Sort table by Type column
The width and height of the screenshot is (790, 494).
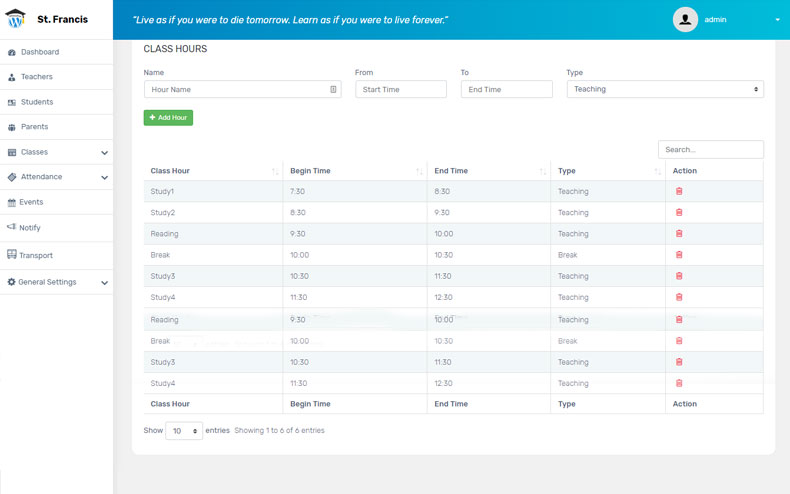(658, 172)
